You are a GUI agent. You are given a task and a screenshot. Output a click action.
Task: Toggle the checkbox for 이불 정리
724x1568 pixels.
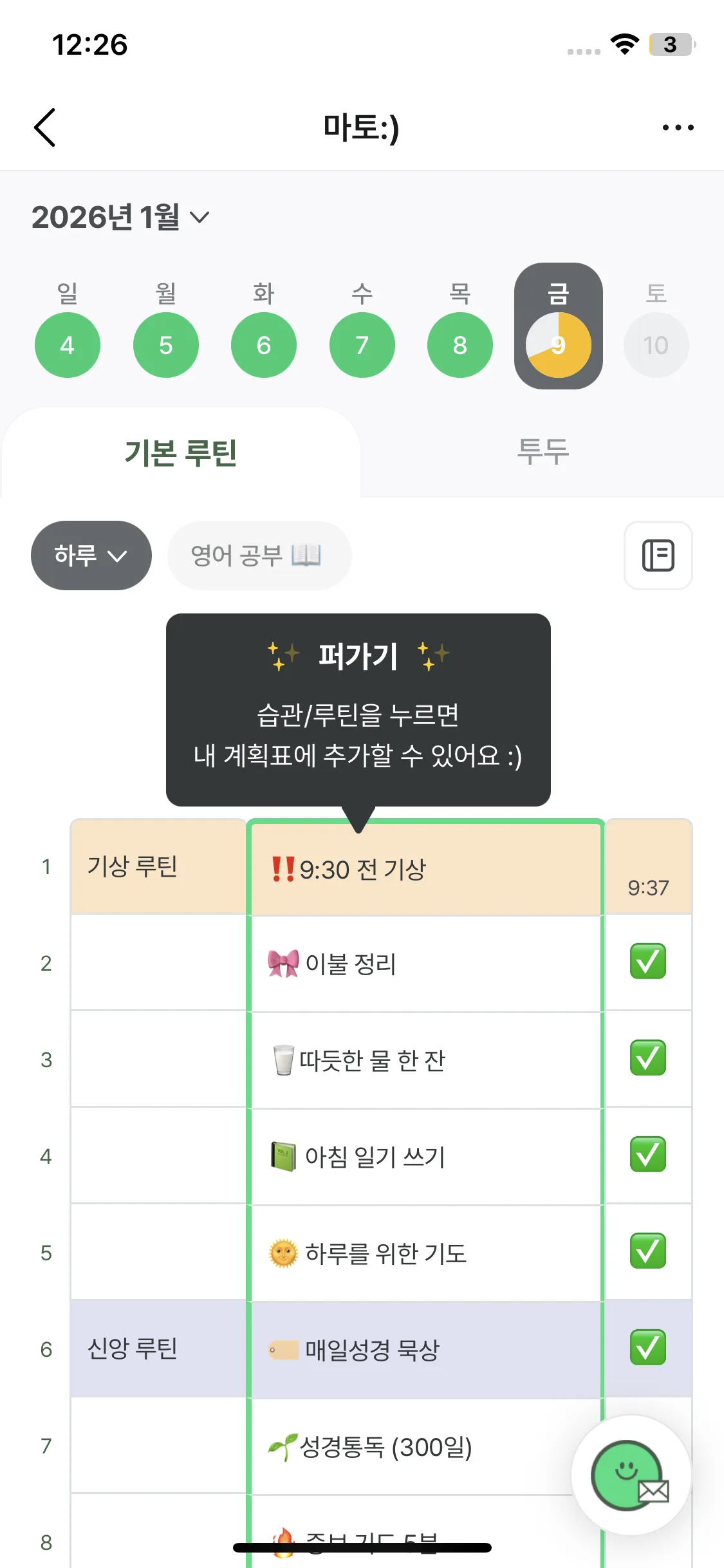tap(647, 962)
